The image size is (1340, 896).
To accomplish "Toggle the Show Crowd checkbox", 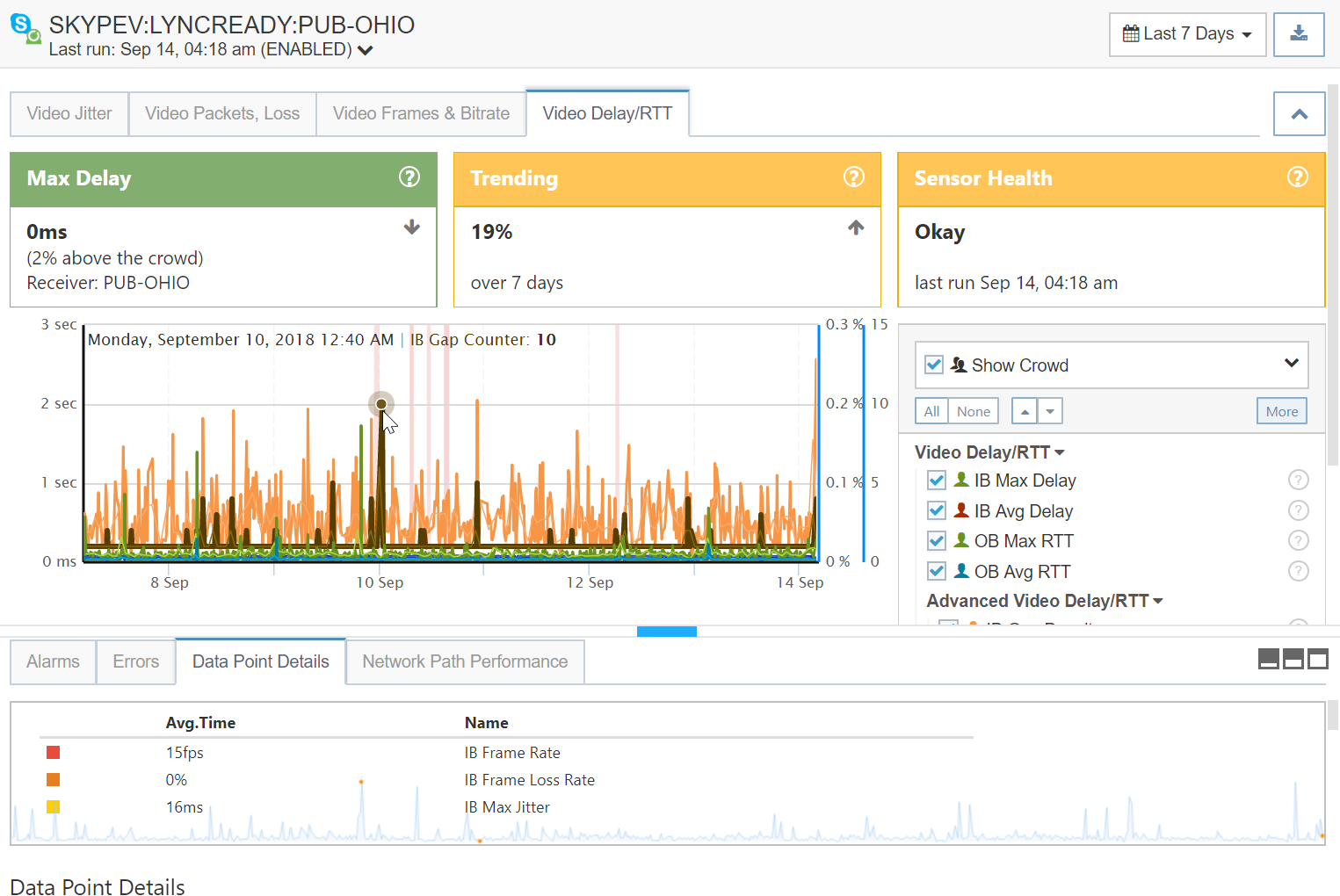I will tap(934, 365).
